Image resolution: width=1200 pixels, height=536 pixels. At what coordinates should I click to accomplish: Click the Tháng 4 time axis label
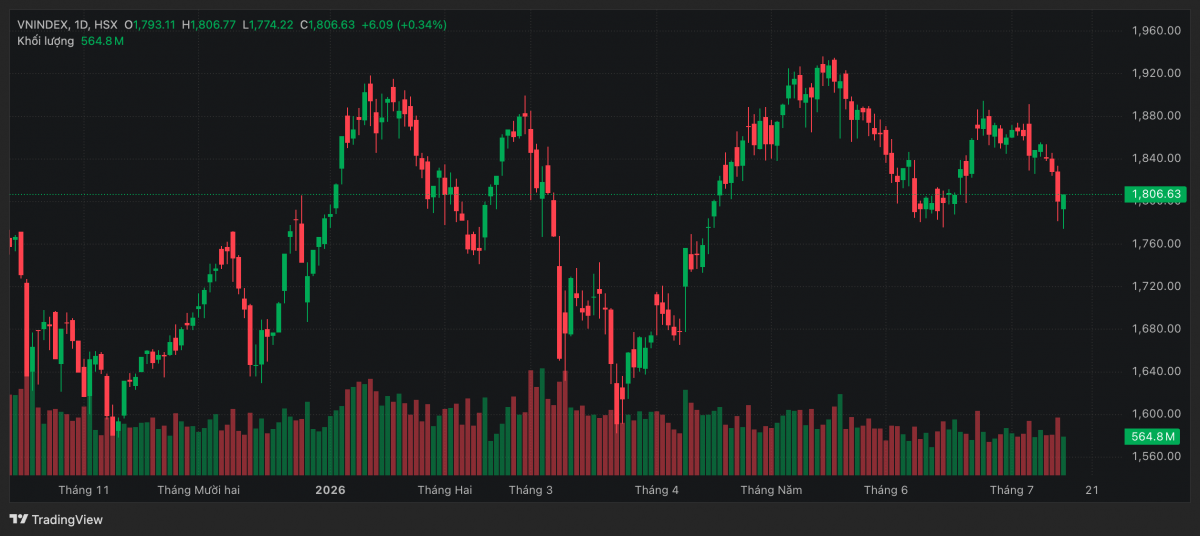656,490
